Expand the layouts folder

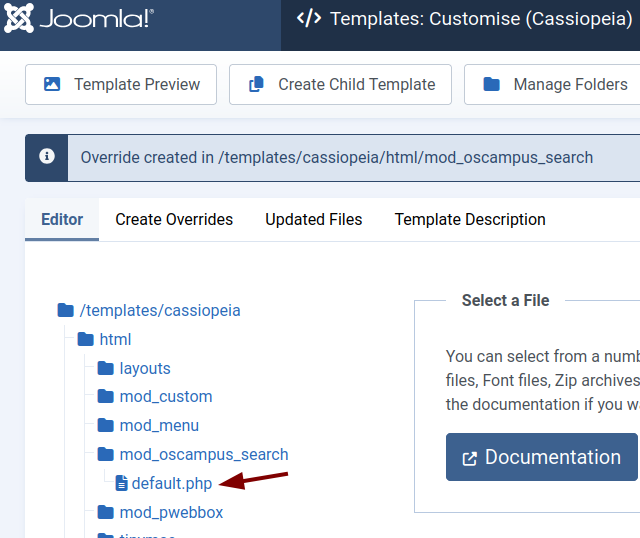pyautogui.click(x=144, y=368)
